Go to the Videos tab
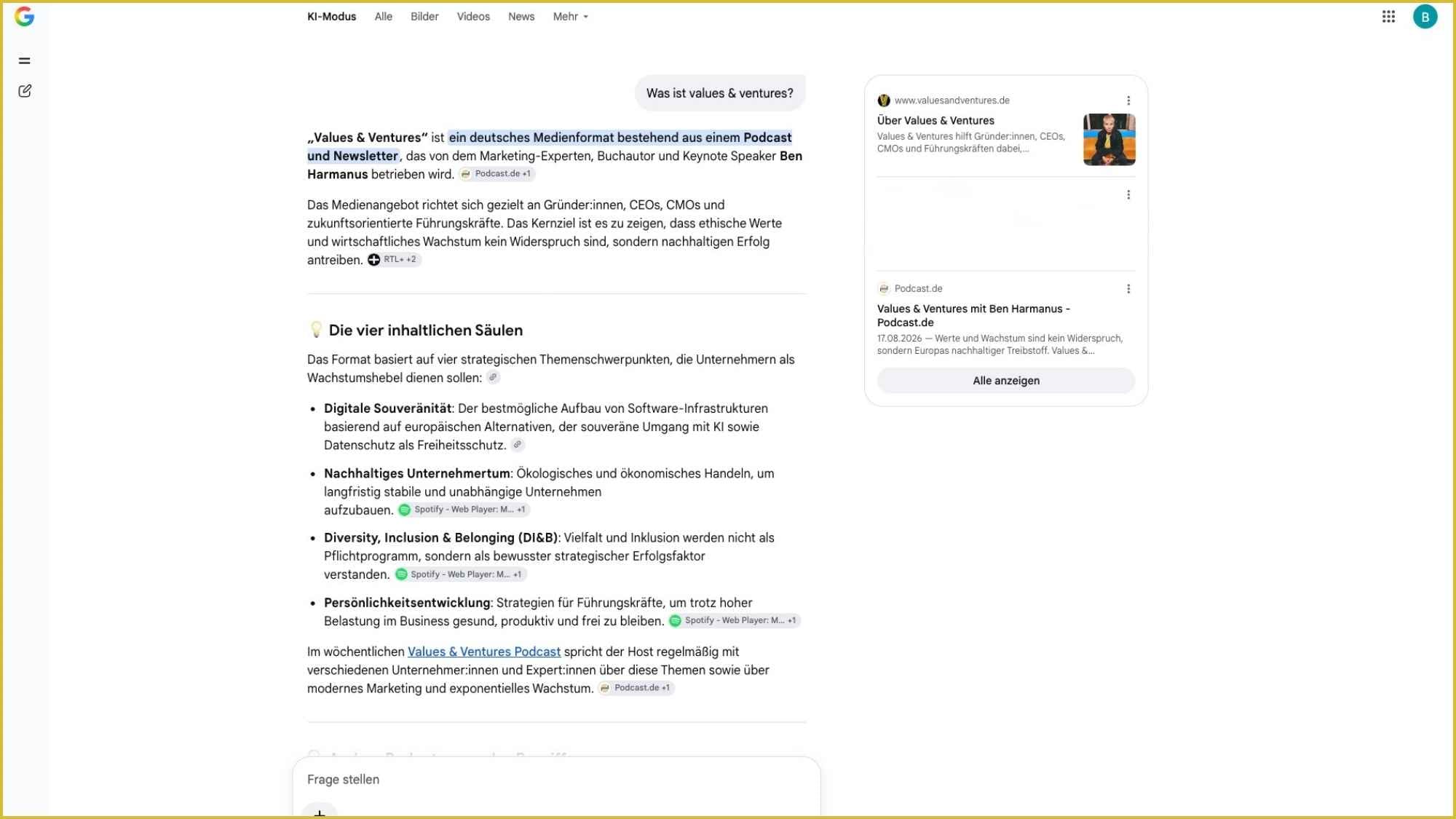The image size is (1456, 819). pyautogui.click(x=473, y=16)
